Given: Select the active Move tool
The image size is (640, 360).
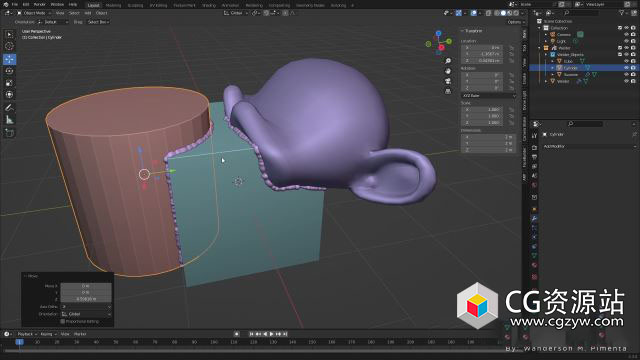Looking at the screenshot, I should [x=9, y=59].
